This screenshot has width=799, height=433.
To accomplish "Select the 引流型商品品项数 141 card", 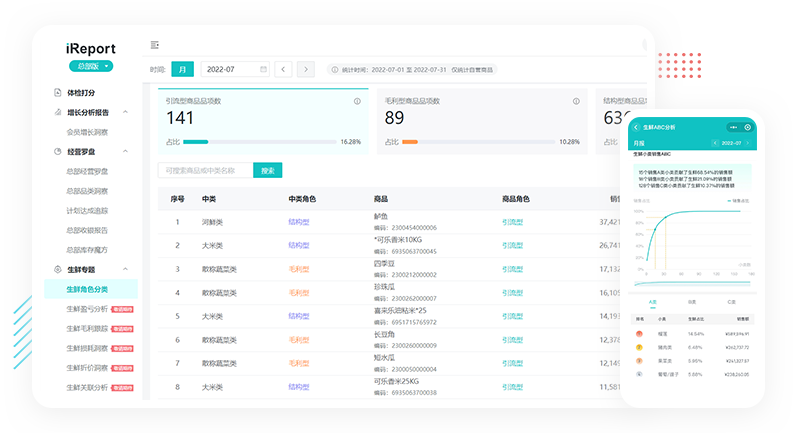I will (x=263, y=121).
